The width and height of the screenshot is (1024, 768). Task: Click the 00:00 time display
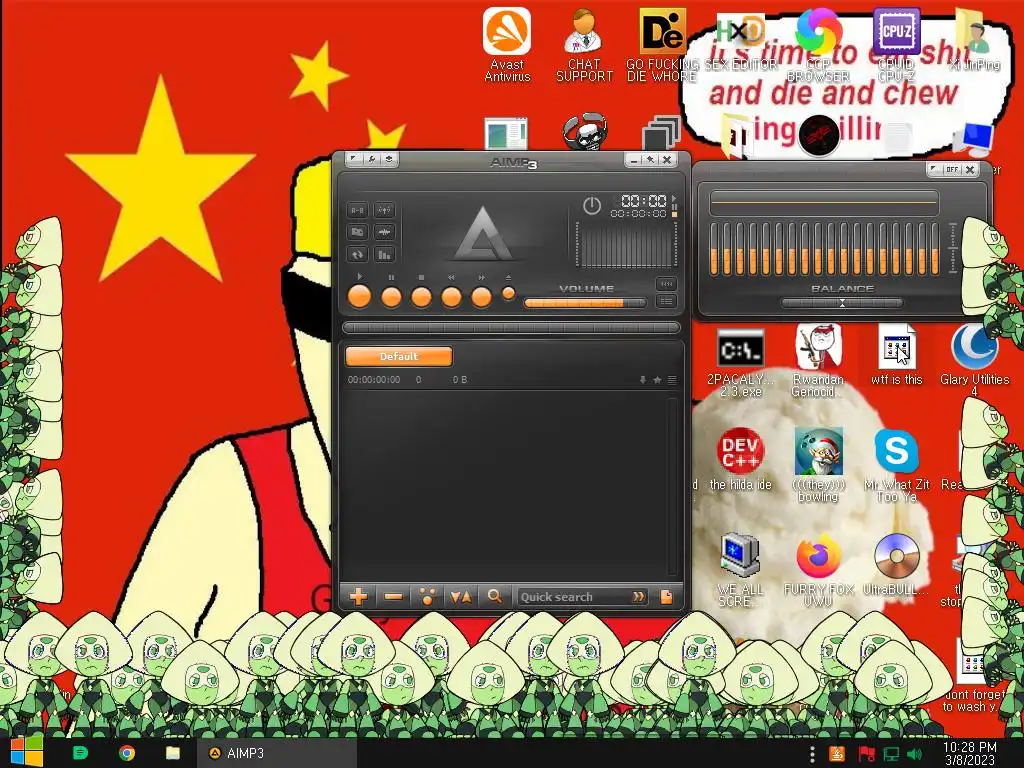pyautogui.click(x=643, y=200)
